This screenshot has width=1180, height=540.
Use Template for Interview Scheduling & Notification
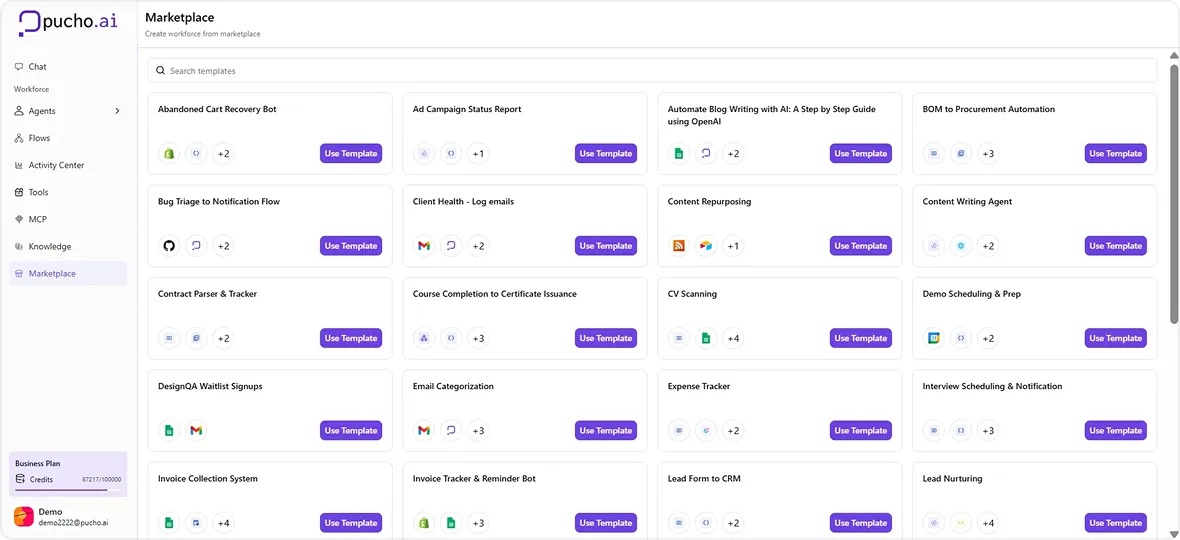click(1115, 431)
